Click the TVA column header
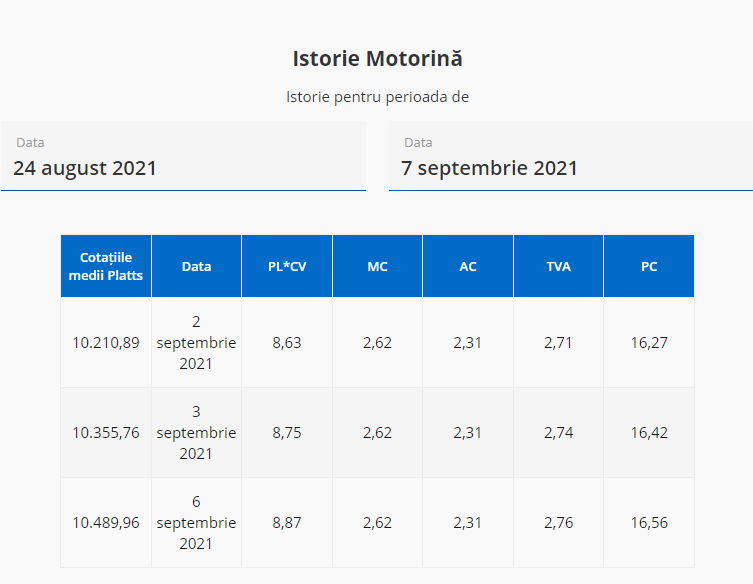This screenshot has width=753, height=584. [558, 266]
